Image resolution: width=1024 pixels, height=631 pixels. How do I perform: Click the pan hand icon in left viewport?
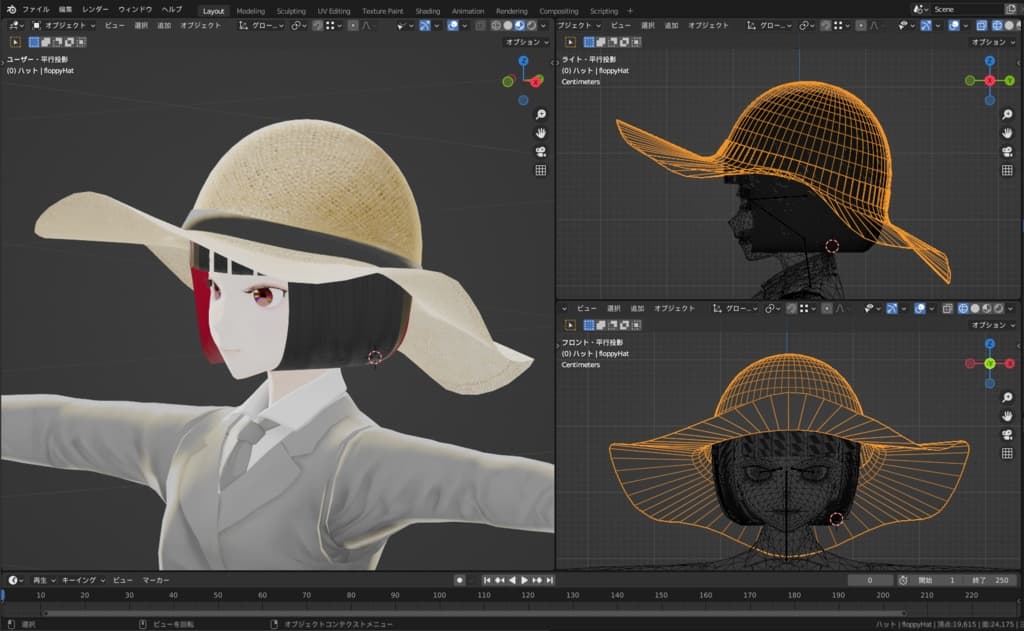tap(541, 133)
